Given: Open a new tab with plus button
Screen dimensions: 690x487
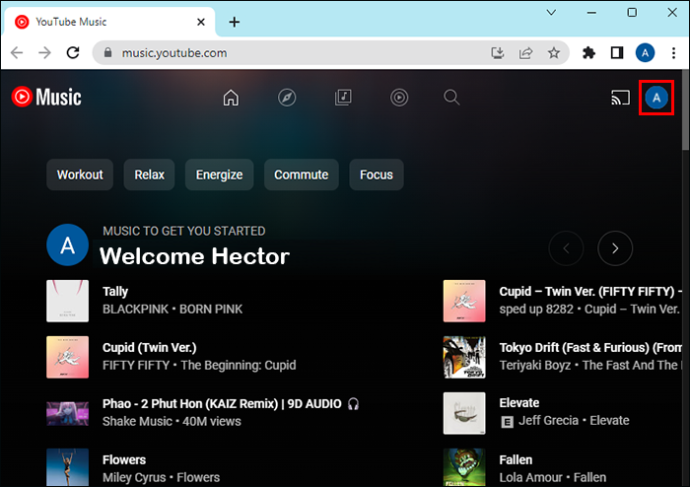Looking at the screenshot, I should tap(235, 22).
